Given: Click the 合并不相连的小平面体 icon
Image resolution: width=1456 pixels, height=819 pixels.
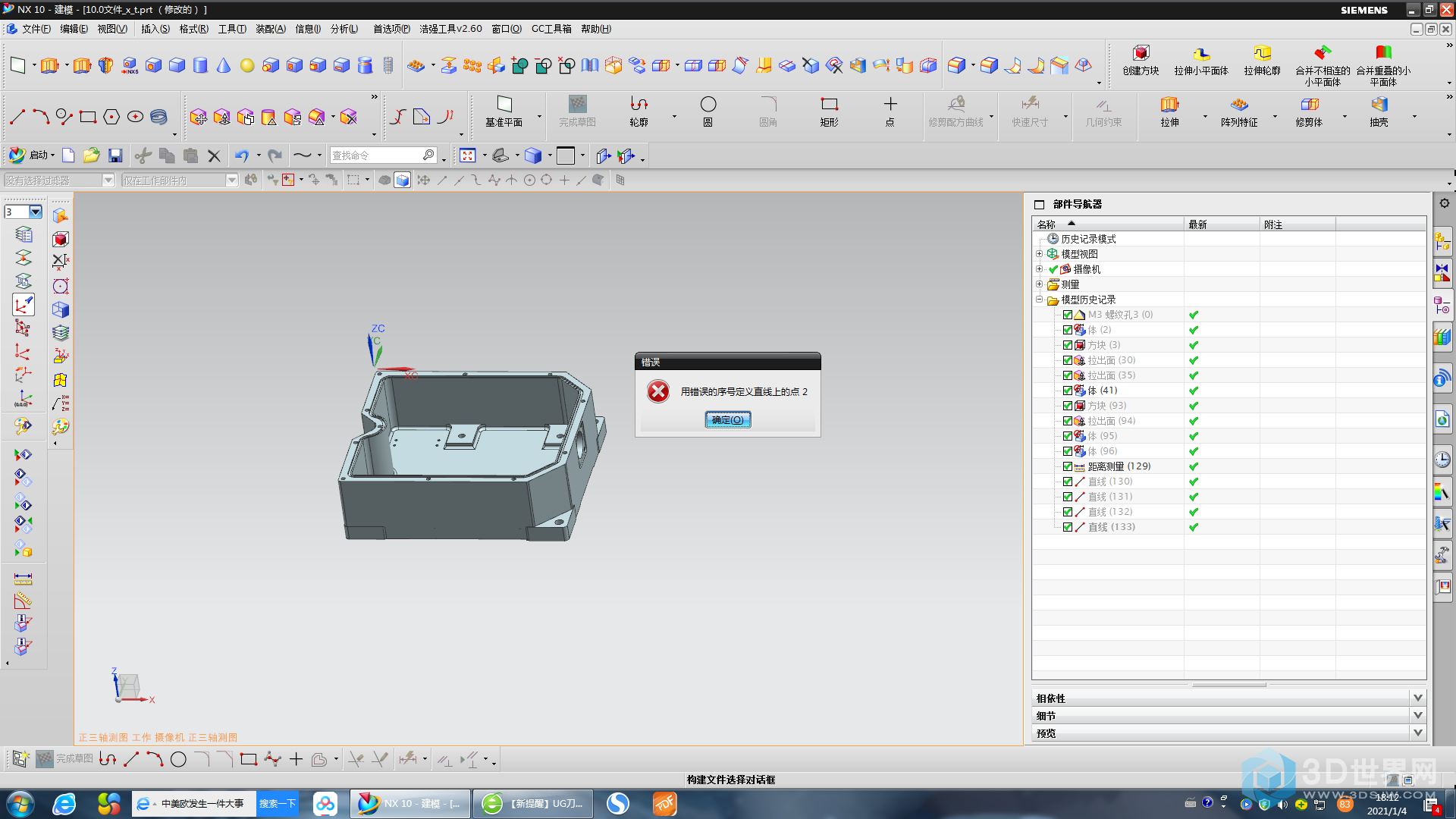Looking at the screenshot, I should (x=1323, y=53).
